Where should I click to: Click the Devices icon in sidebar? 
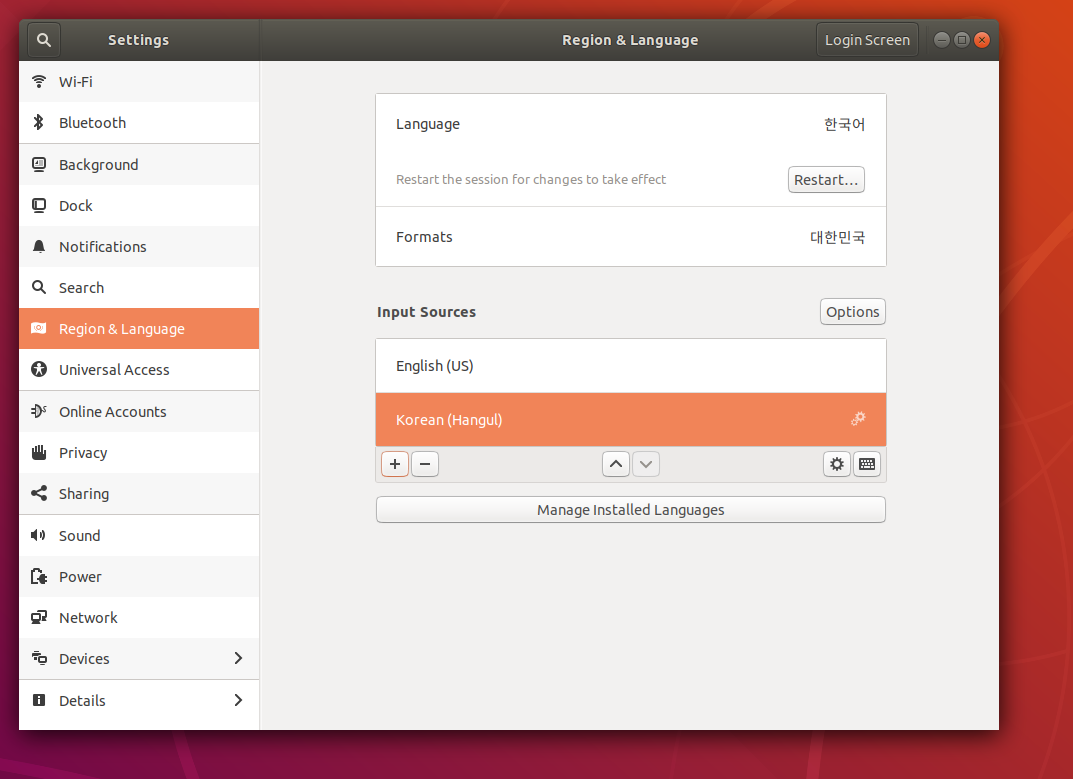tap(39, 659)
